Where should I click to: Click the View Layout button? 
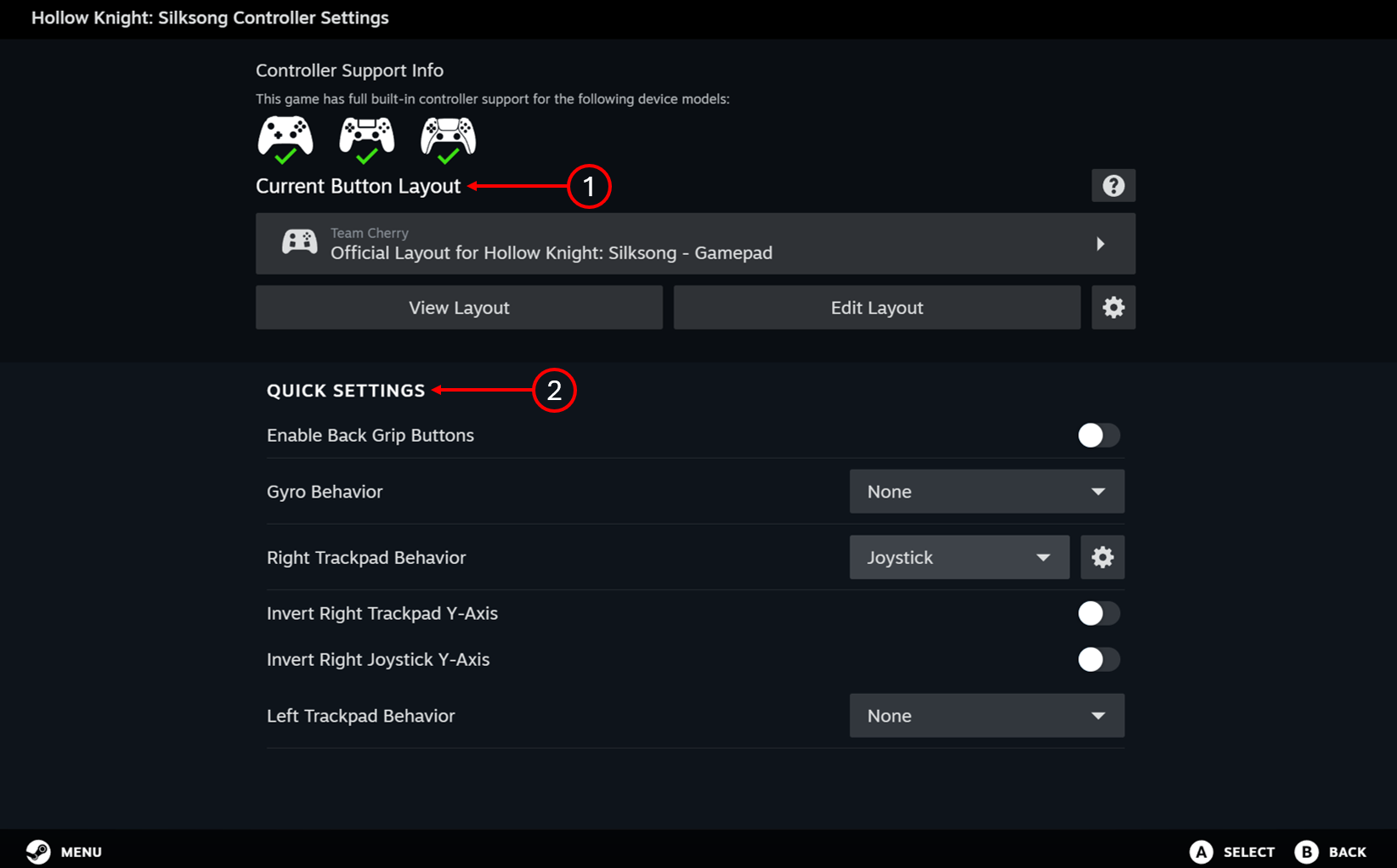pos(459,307)
